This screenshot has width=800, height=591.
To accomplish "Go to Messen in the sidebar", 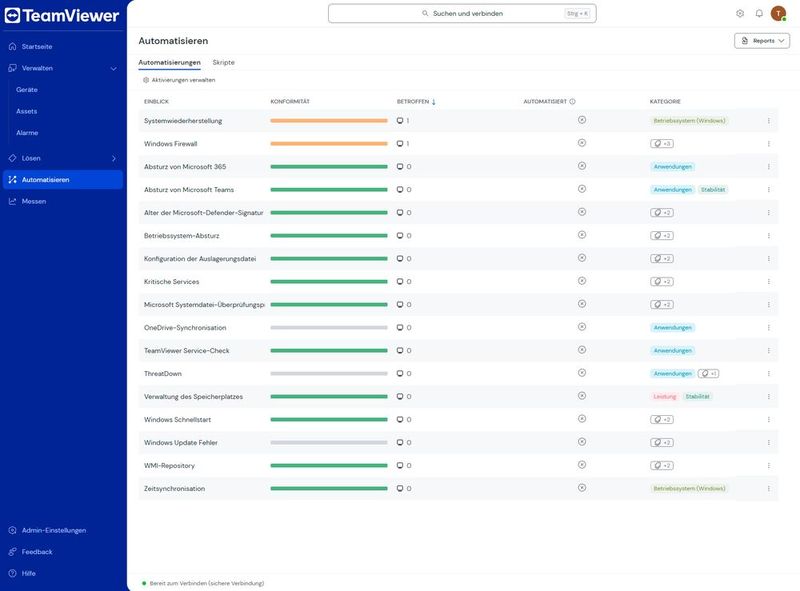I will click(x=34, y=202).
